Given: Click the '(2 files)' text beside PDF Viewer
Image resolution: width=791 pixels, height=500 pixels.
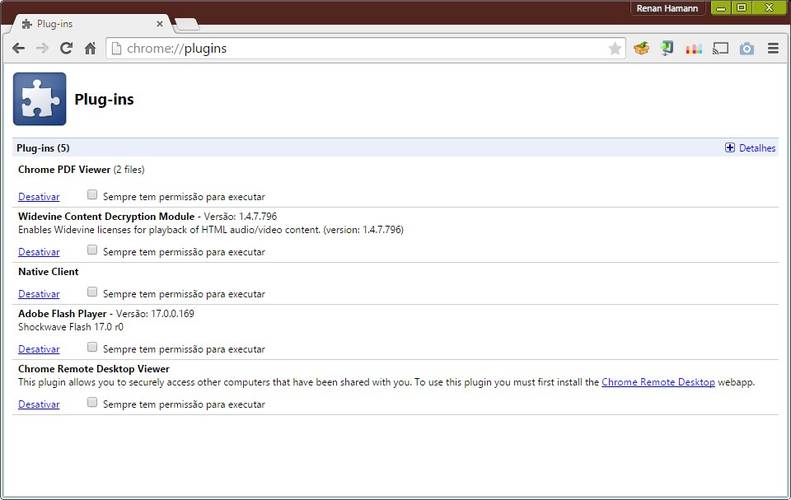Looking at the screenshot, I should 129,170.
